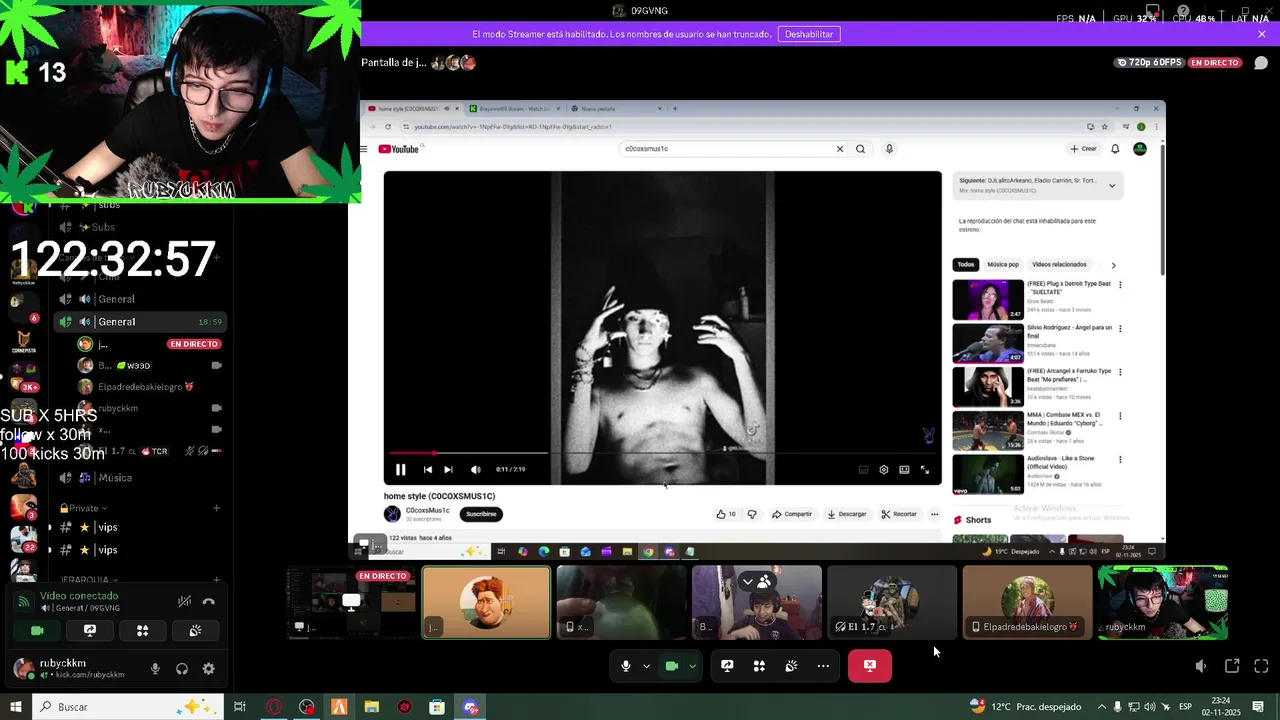This screenshot has width=1280, height=720.
Task: Seek on the YouTube progress bar
Action: [662, 454]
